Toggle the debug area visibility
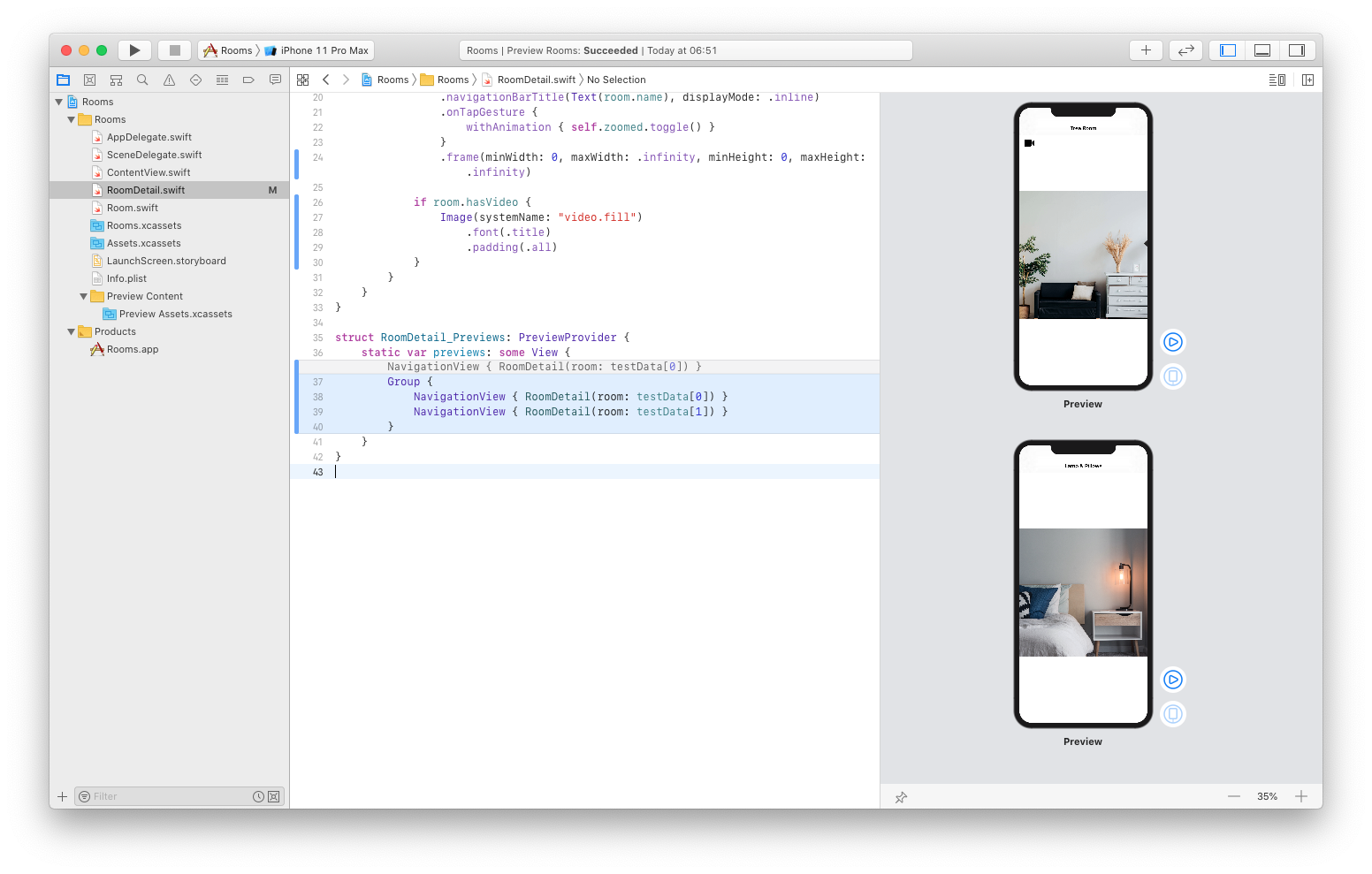Viewport: 1372px width, 874px height. (x=1261, y=49)
